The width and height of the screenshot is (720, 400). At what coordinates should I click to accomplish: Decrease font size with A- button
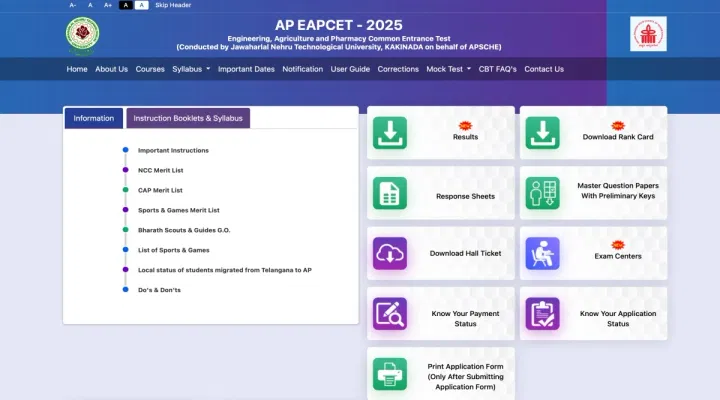pos(73,5)
